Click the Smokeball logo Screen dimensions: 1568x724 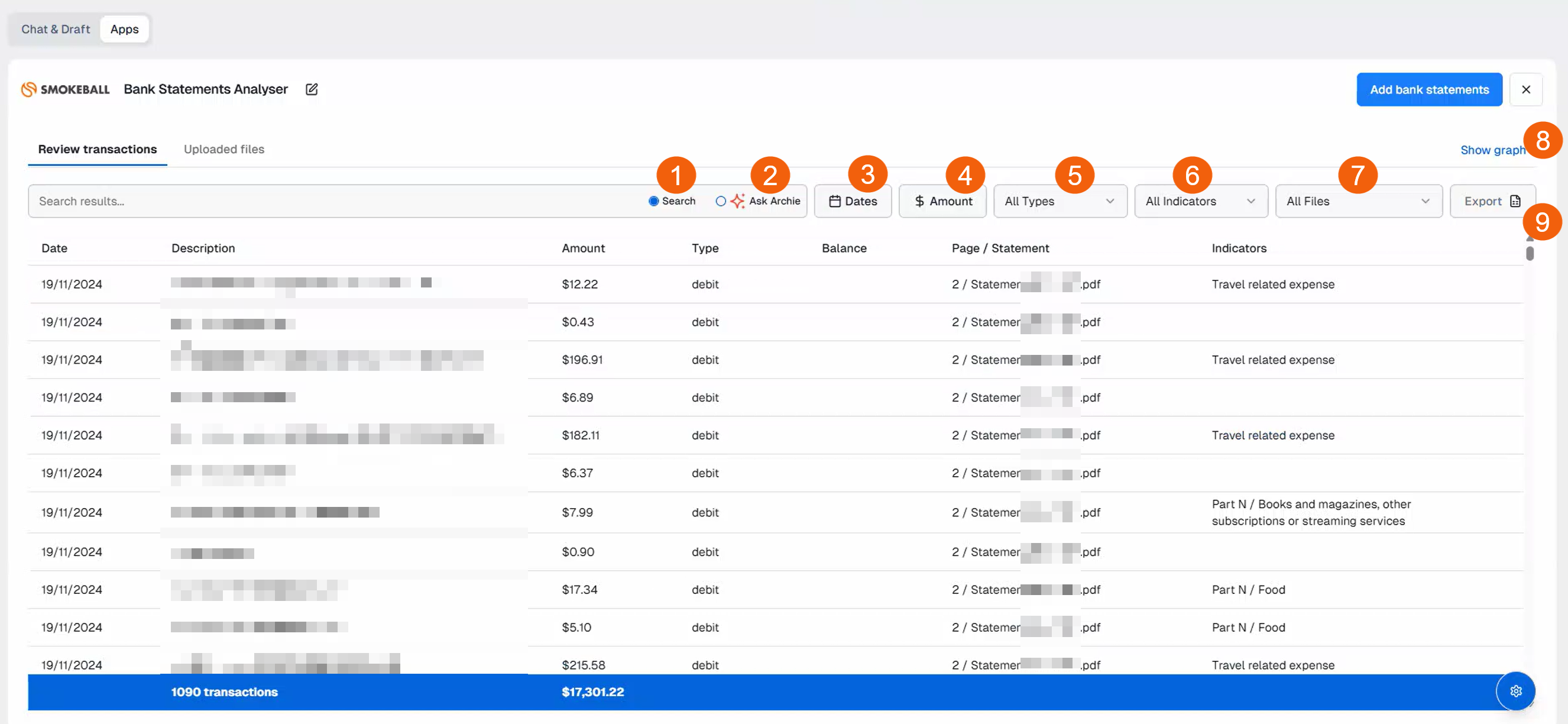pos(65,89)
